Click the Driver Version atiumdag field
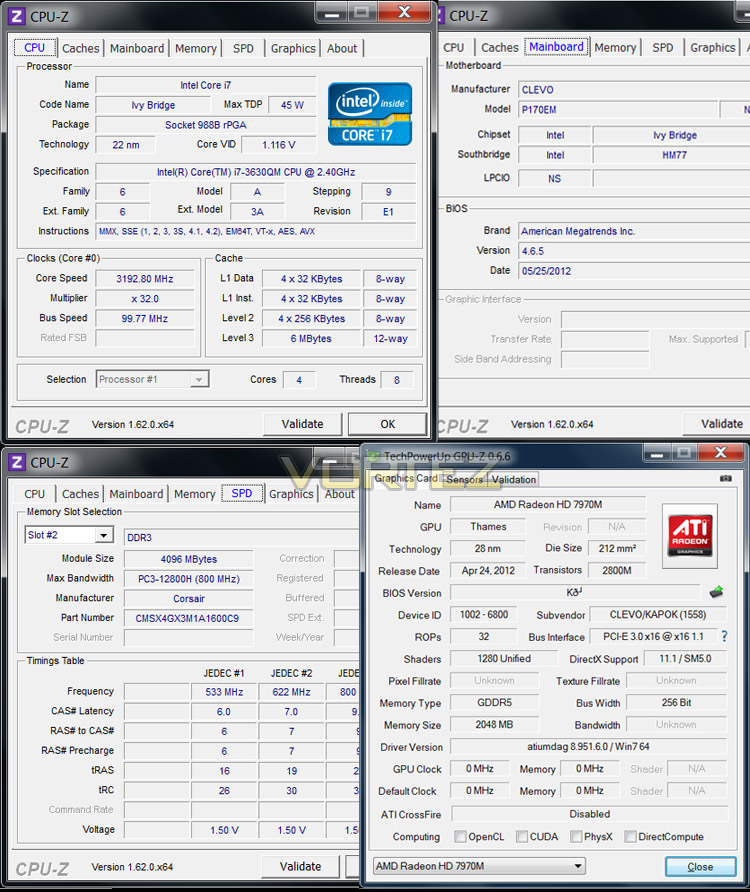The height and width of the screenshot is (892, 750). [588, 746]
